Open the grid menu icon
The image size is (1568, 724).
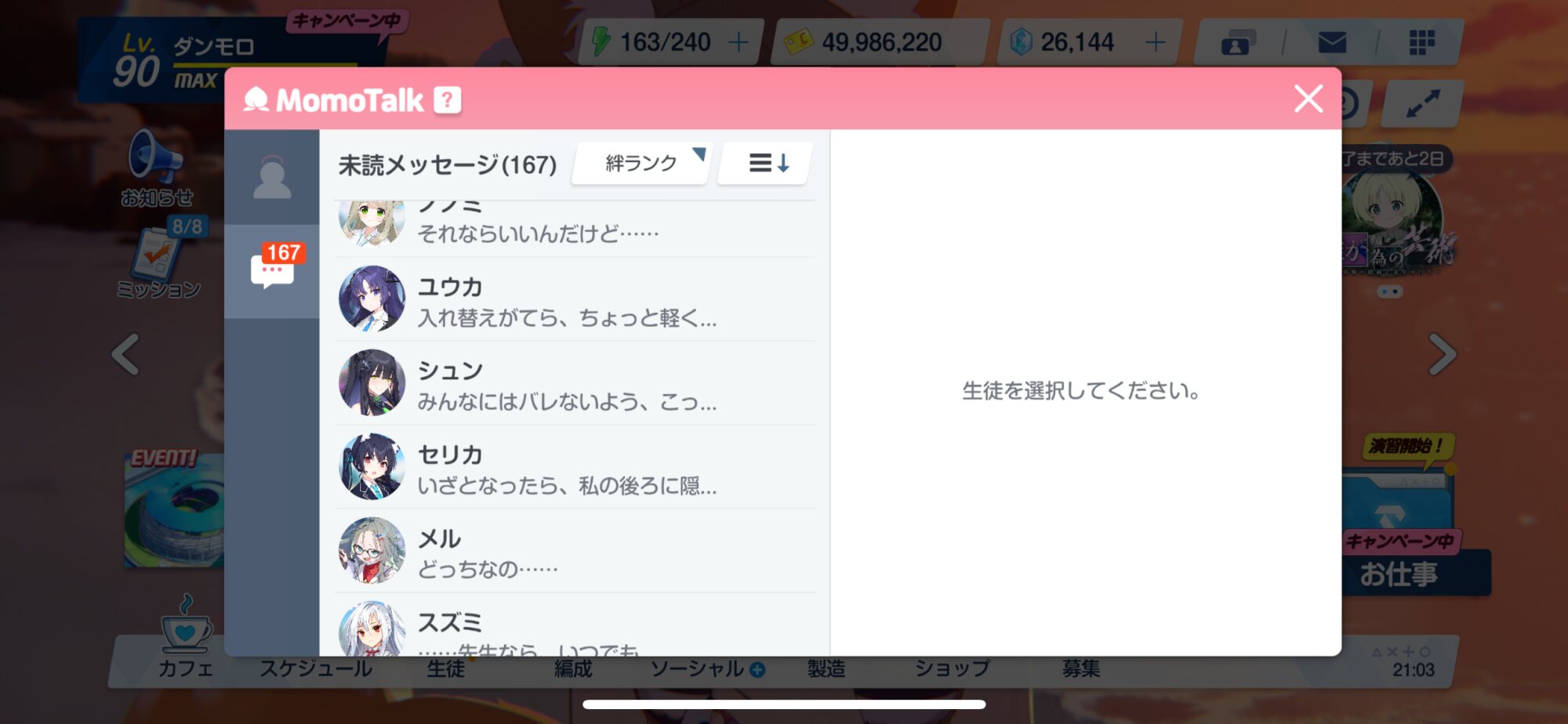[1421, 42]
